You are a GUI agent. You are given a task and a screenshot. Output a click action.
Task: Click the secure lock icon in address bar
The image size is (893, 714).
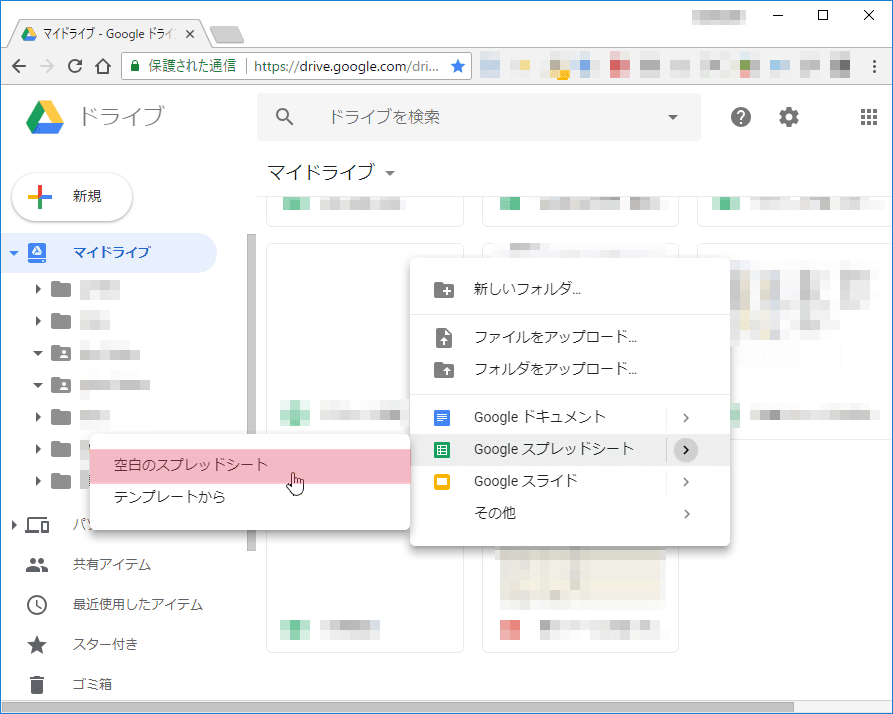click(x=135, y=66)
